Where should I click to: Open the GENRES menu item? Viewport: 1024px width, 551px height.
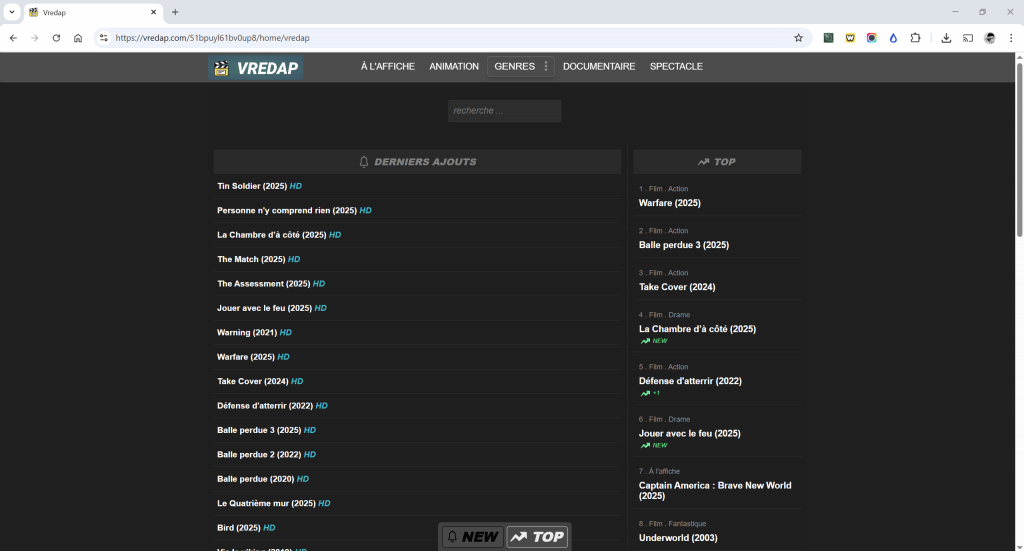515,67
